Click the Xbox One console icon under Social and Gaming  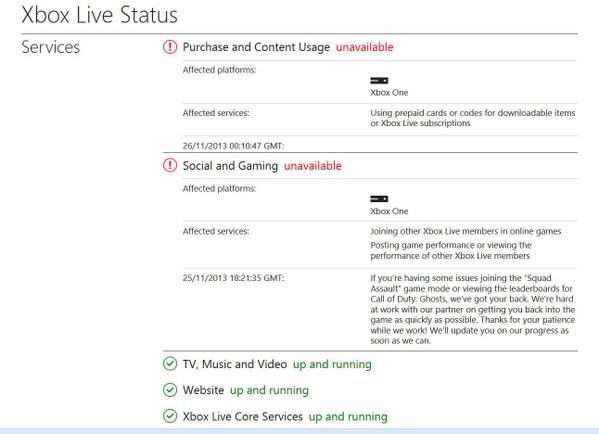379,199
